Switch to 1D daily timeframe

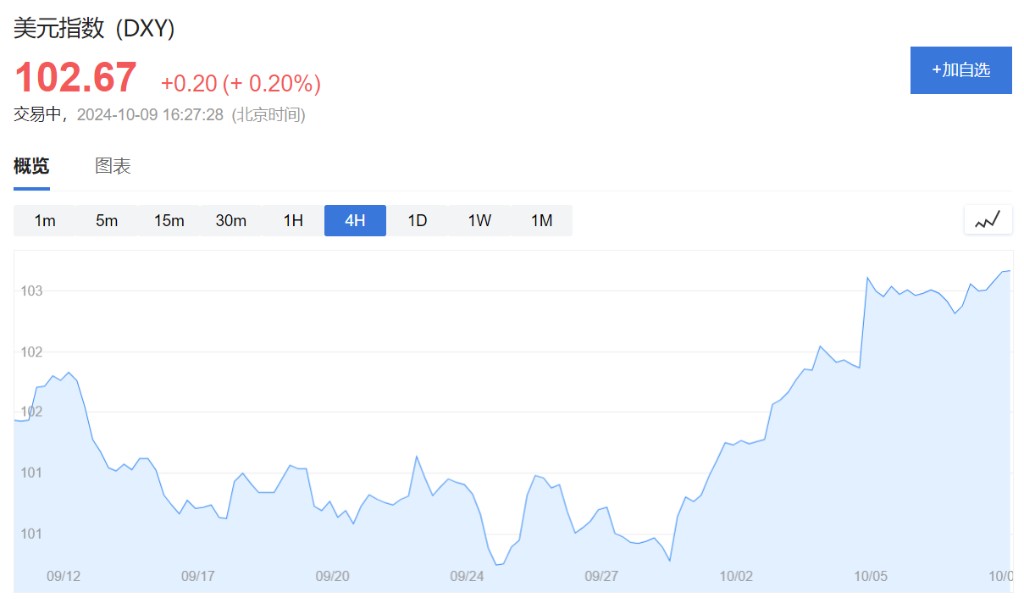417,221
